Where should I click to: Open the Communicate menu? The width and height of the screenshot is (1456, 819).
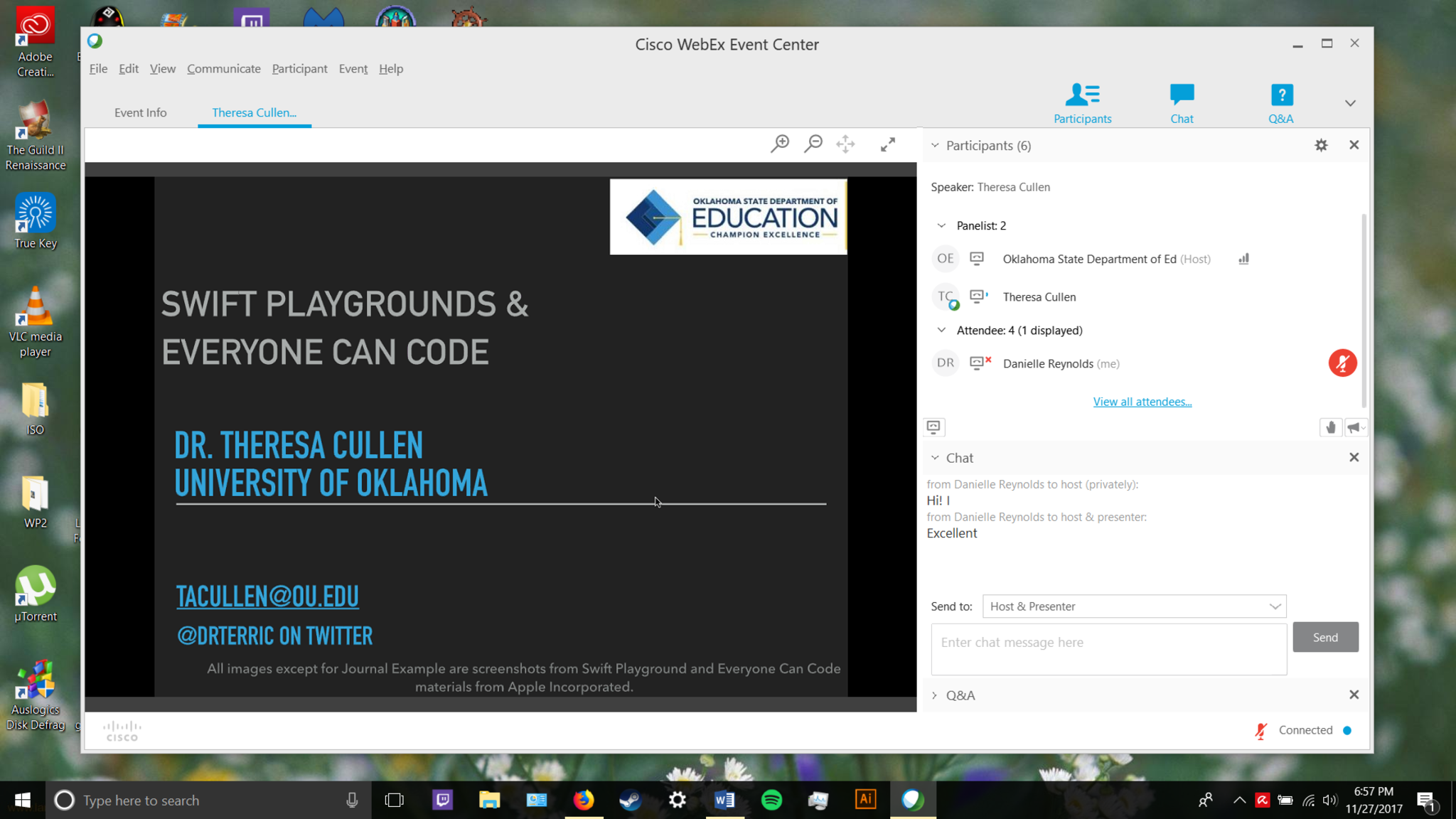[223, 69]
